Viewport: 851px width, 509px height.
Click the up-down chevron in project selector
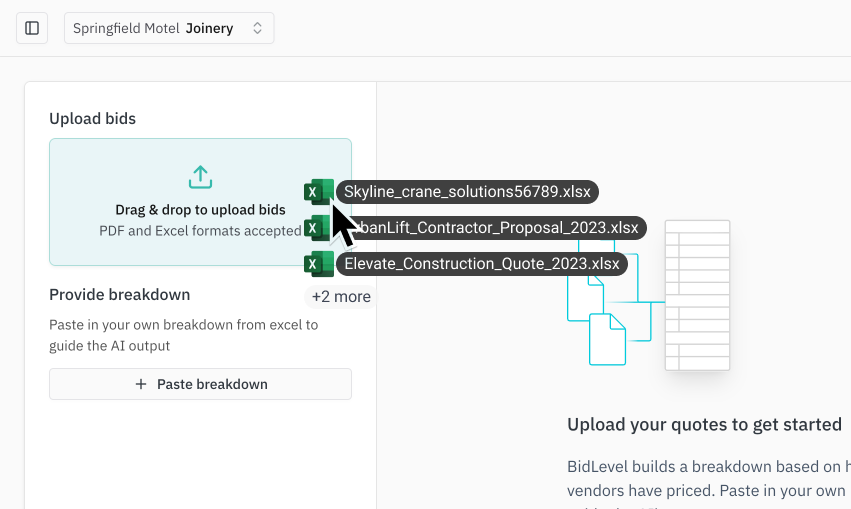(257, 28)
